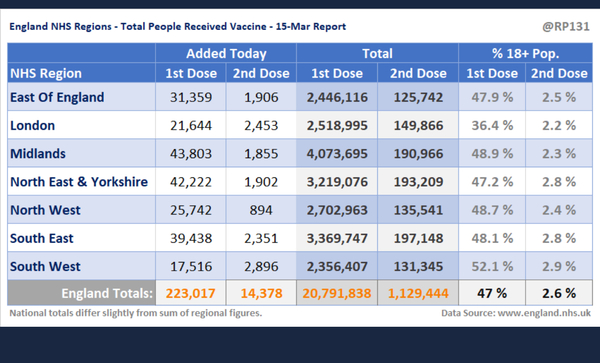
Task: Select the 193,209 cell
Action: click(x=418, y=182)
